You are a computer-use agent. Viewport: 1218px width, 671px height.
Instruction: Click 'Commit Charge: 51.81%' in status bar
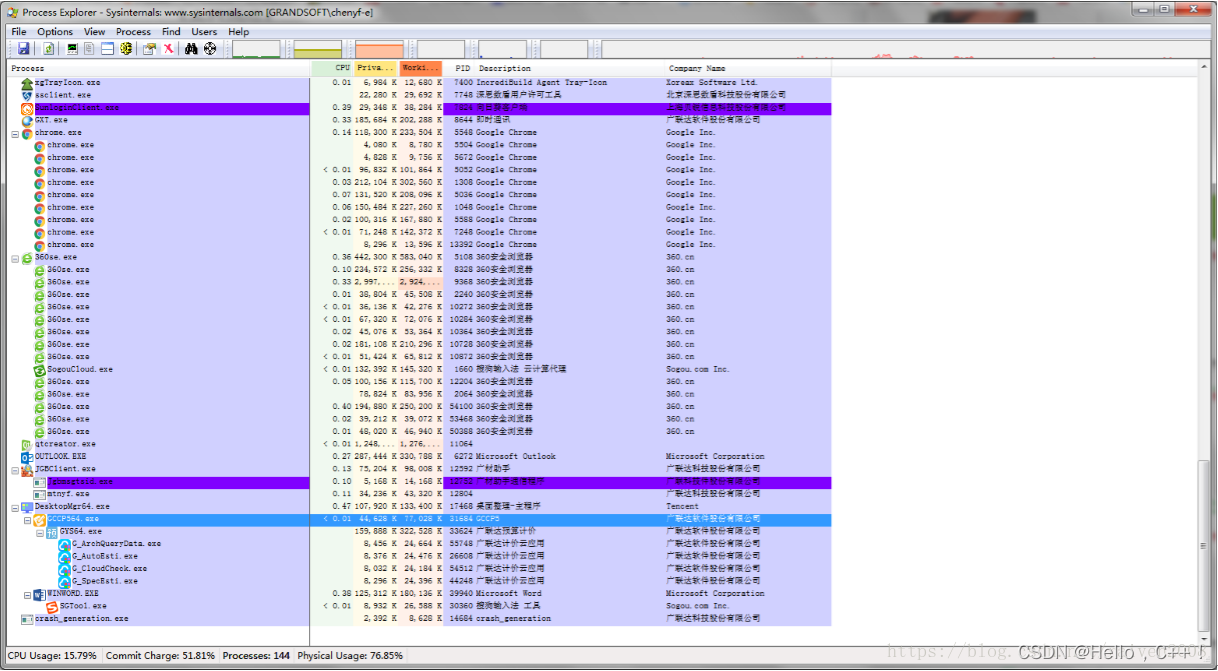[161, 656]
